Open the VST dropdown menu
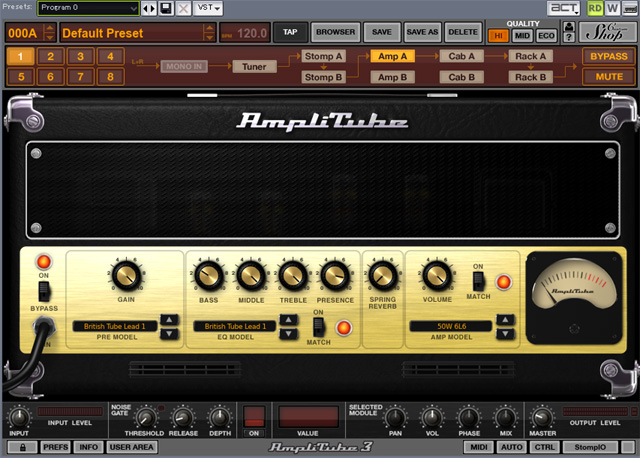 pos(209,8)
